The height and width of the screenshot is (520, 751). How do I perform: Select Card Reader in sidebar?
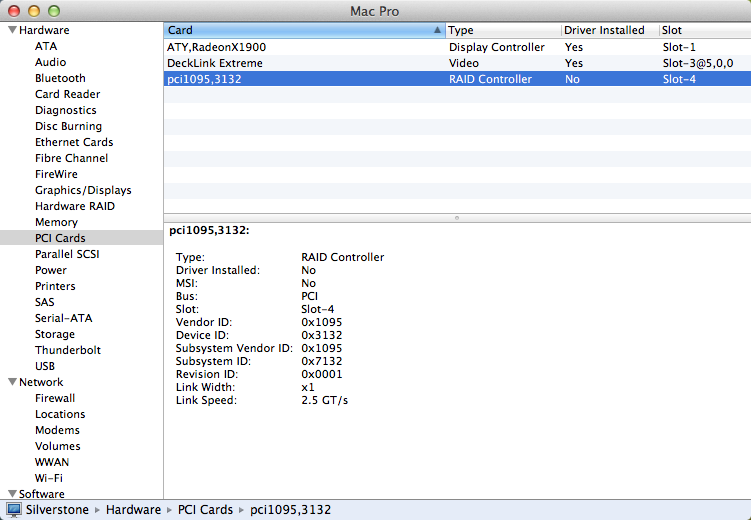tap(68, 94)
